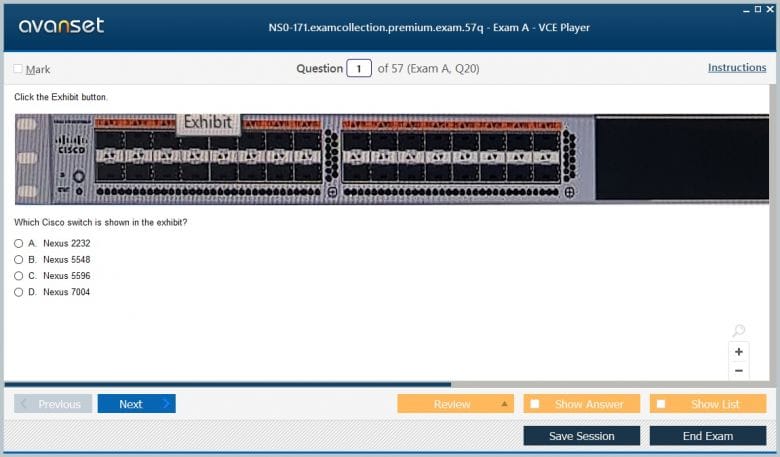Image resolution: width=780 pixels, height=457 pixels.
Task: Open the Instructions link
Action: point(737,68)
